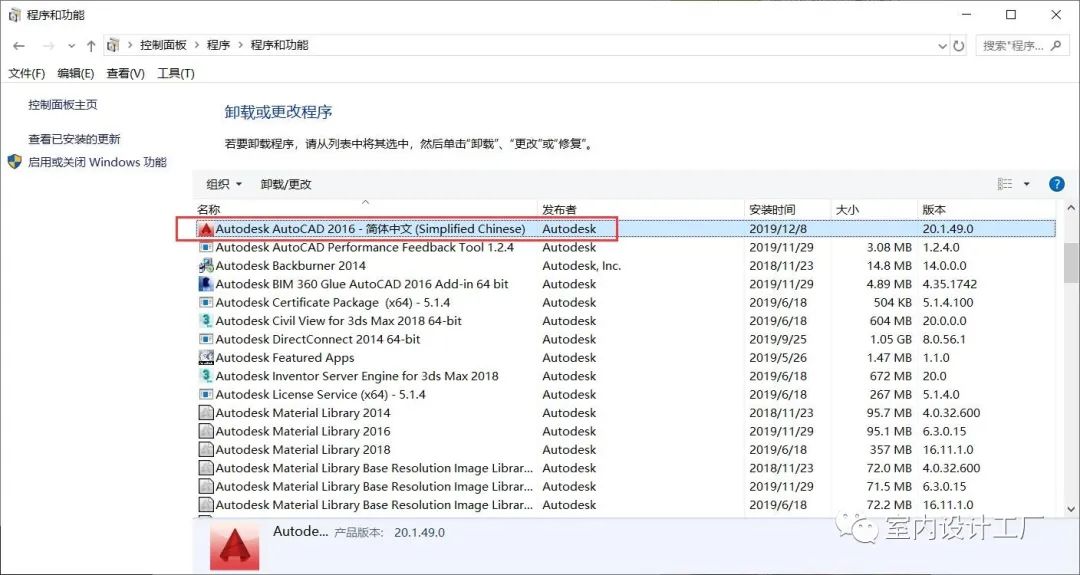Select Autodesk Certificate Package icon

click(205, 302)
